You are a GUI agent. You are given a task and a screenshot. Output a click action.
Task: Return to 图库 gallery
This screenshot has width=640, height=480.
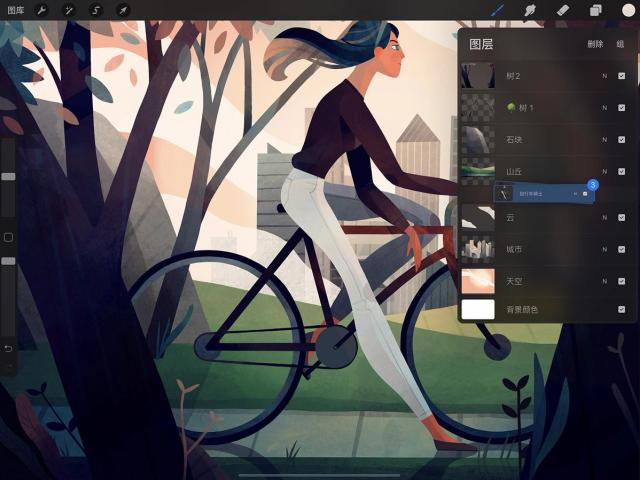[16, 10]
